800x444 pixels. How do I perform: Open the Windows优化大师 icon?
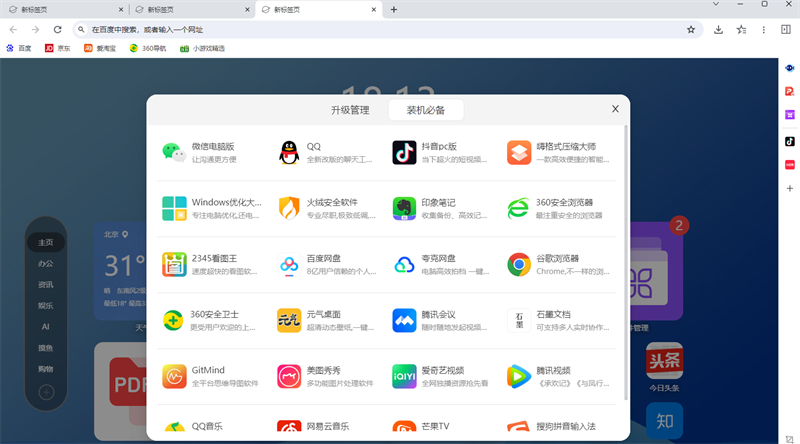pos(174,208)
